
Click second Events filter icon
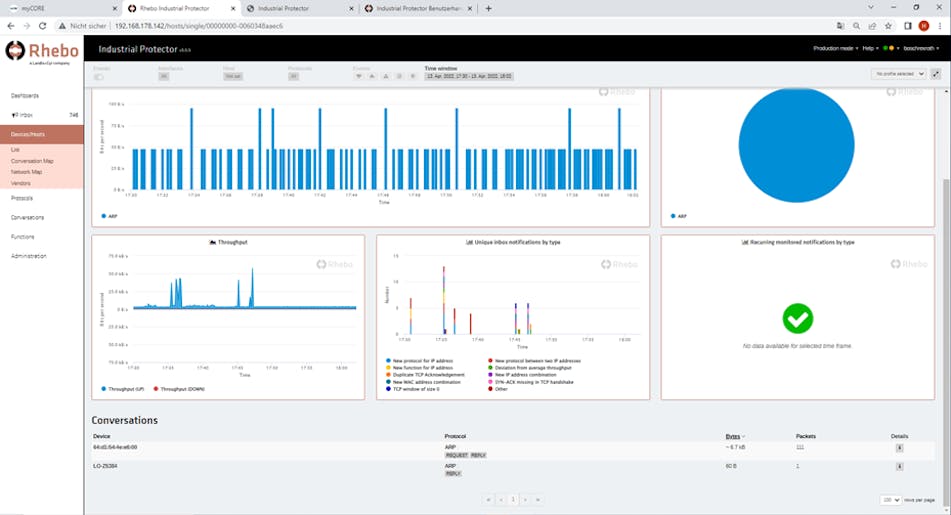[372, 76]
